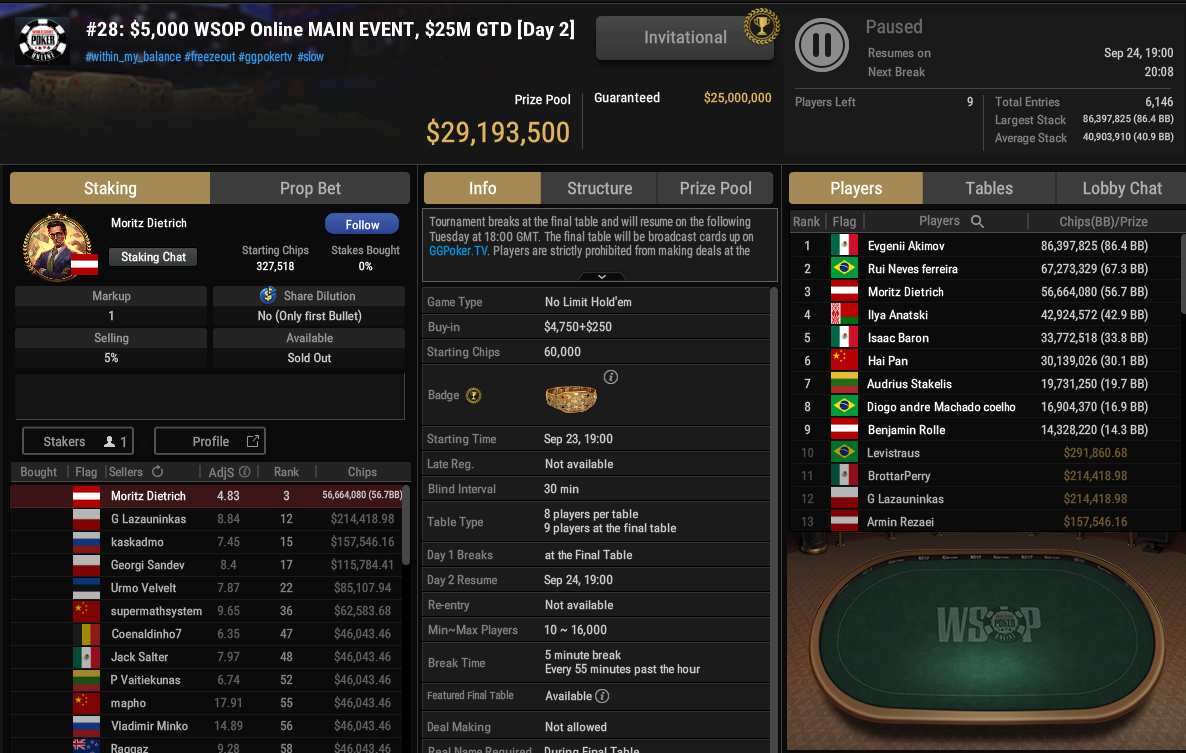This screenshot has width=1186, height=753.
Task: Click the players search magnifier icon
Action: [977, 221]
